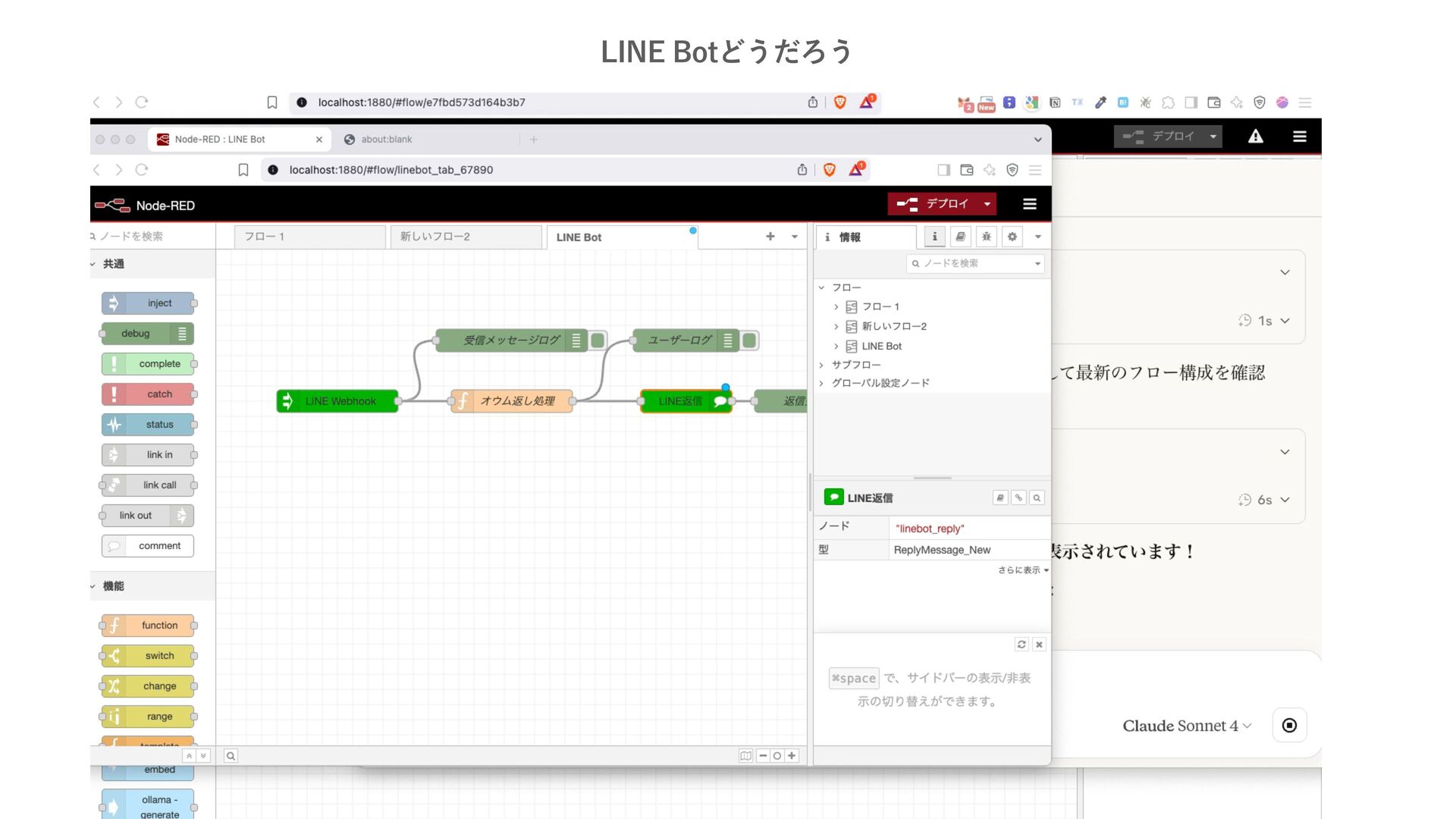Select the オウム返し処理 function node

tap(512, 401)
